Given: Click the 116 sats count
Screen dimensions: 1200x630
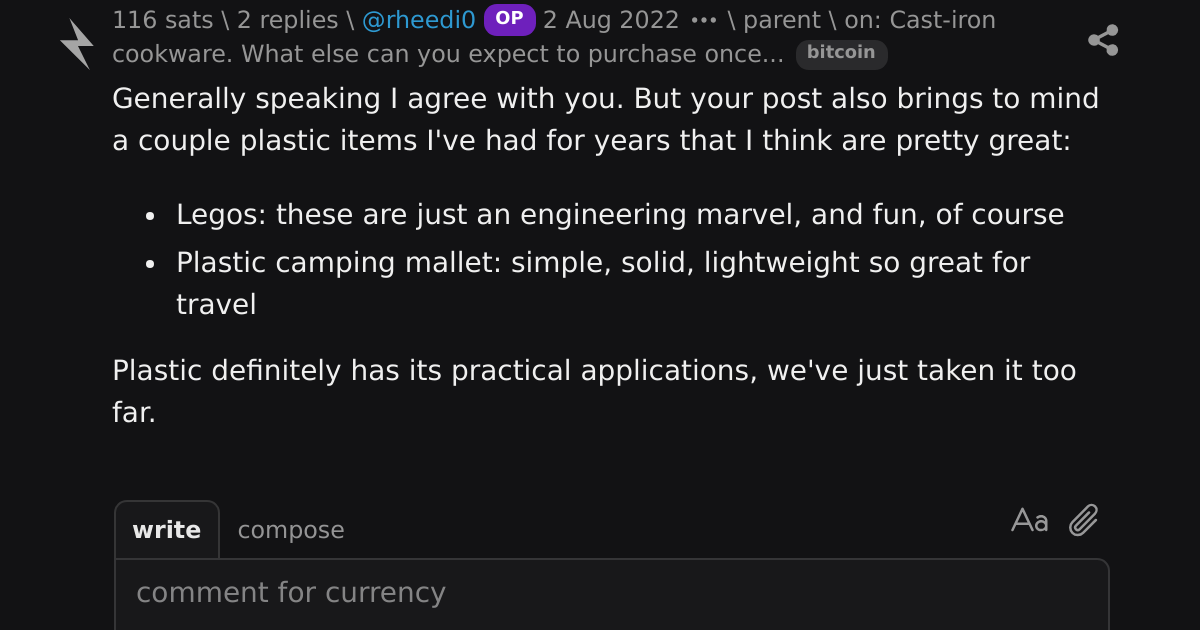Looking at the screenshot, I should (x=162, y=20).
